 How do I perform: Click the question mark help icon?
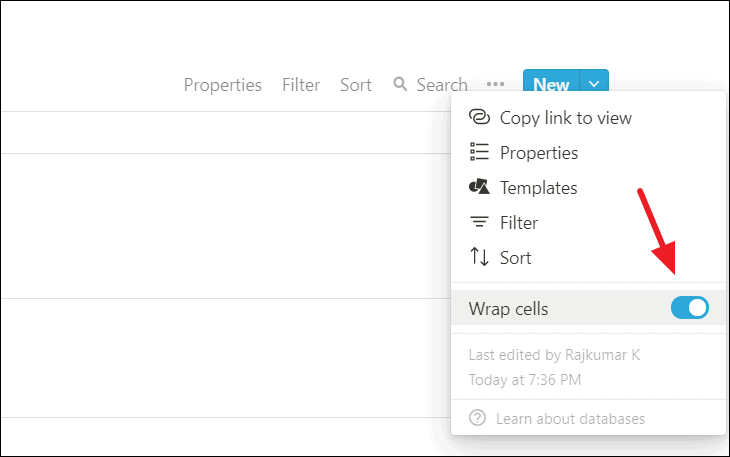477,418
